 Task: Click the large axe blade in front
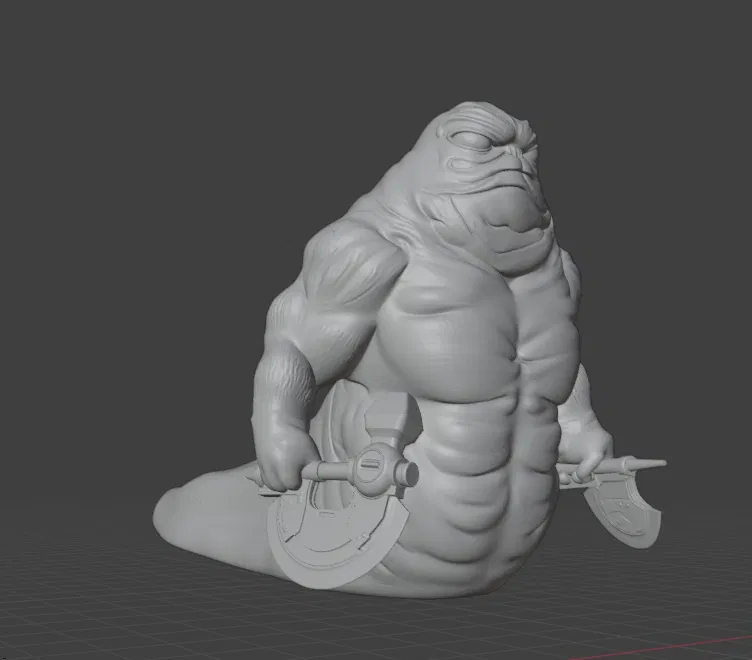(x=336, y=540)
